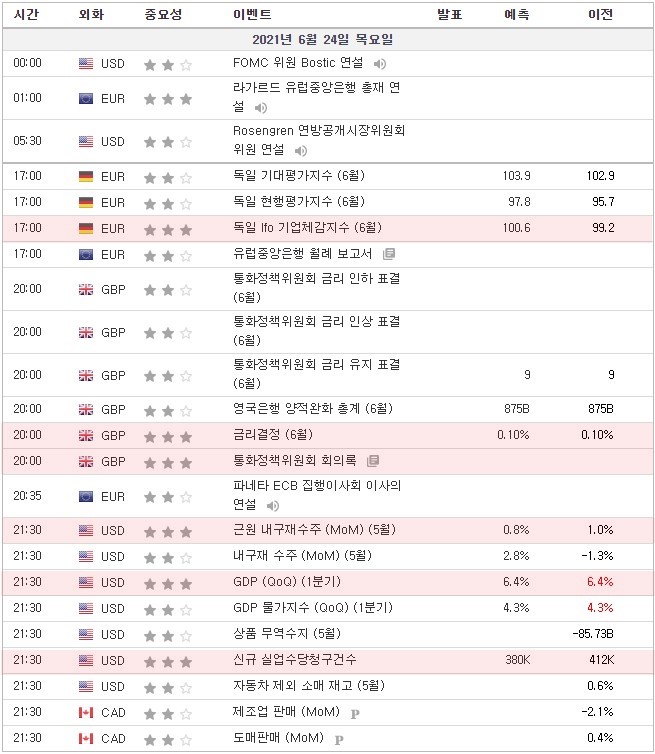Open the 독일 Ifo 기업체감지수 (6월) event
655x754 pixels.
(306, 228)
